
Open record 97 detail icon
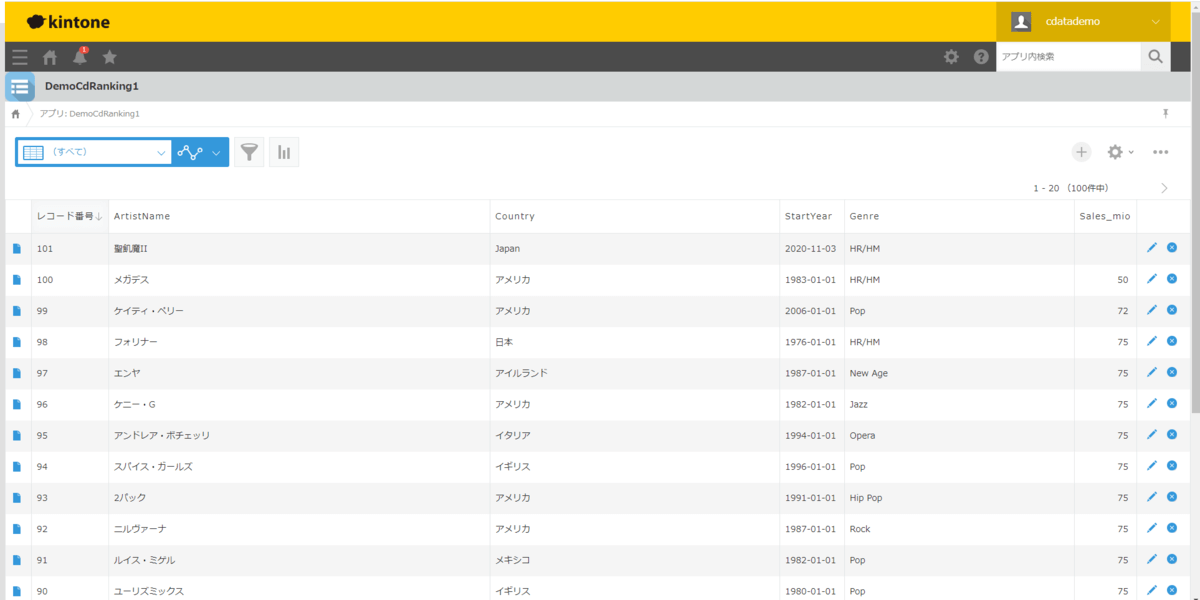(x=17, y=373)
